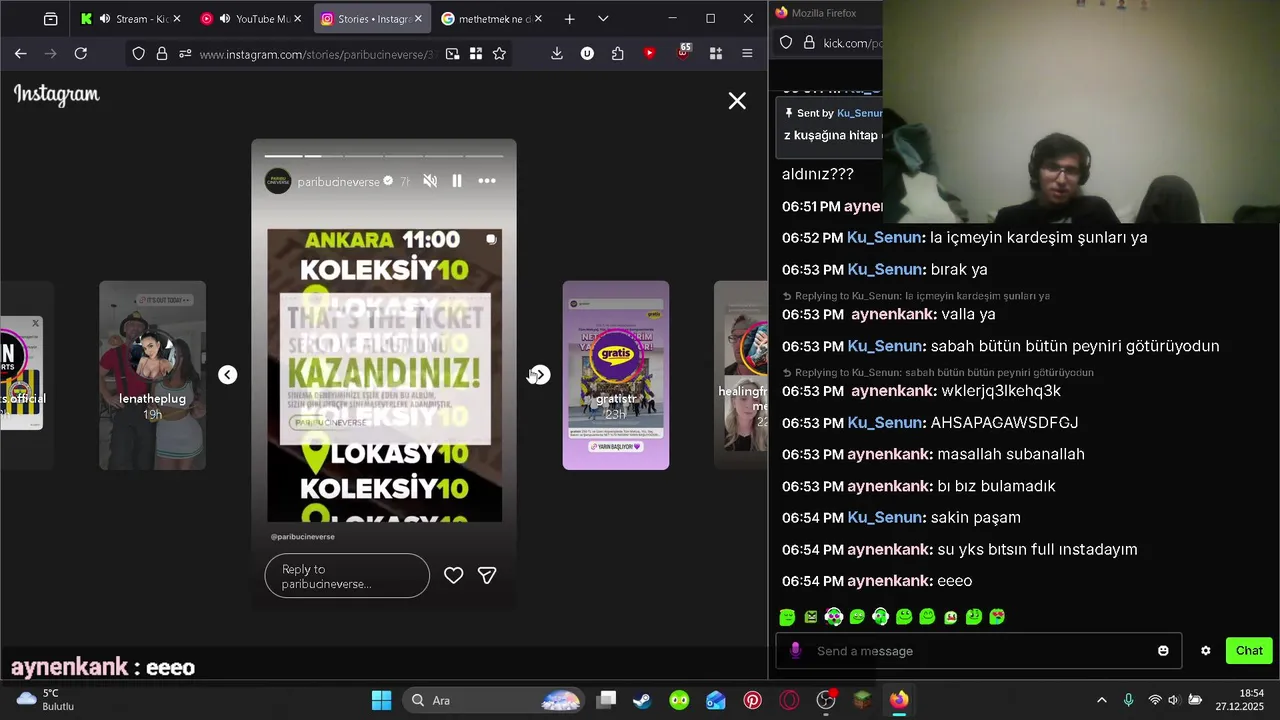Open the uBlock extension with 65 badge

[683, 52]
